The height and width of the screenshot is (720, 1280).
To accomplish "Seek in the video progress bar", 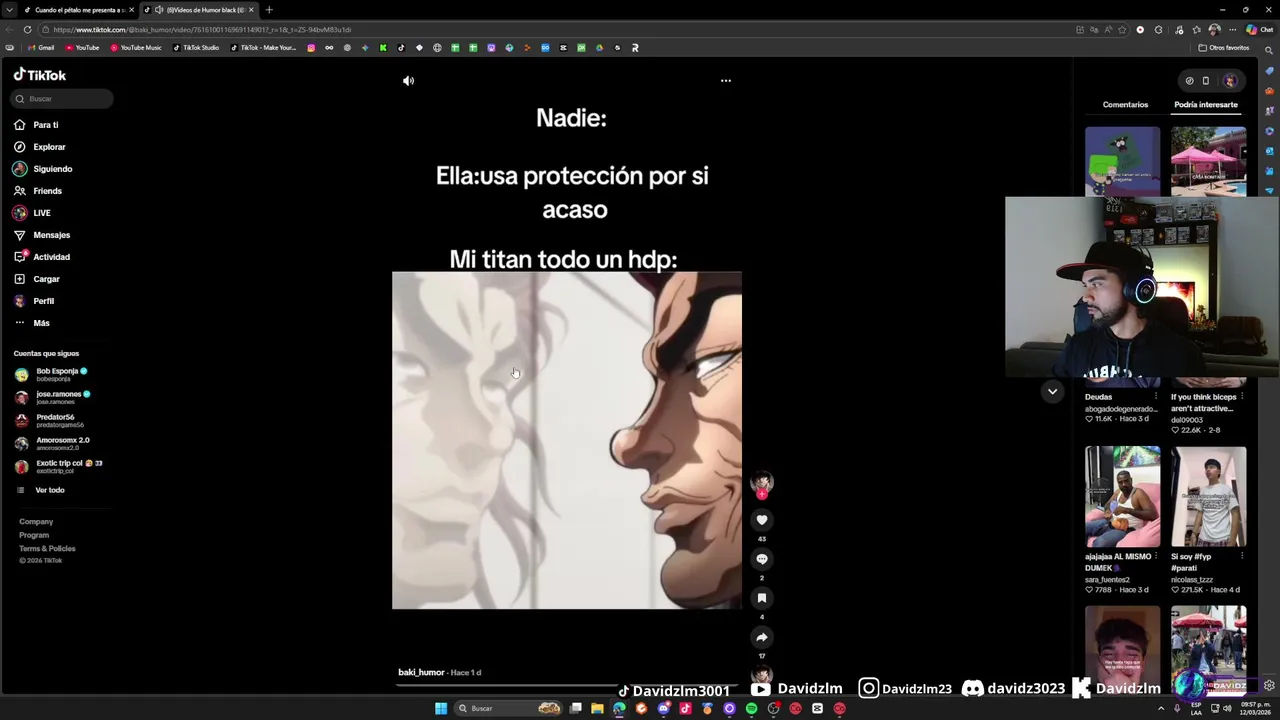I will [x=567, y=686].
